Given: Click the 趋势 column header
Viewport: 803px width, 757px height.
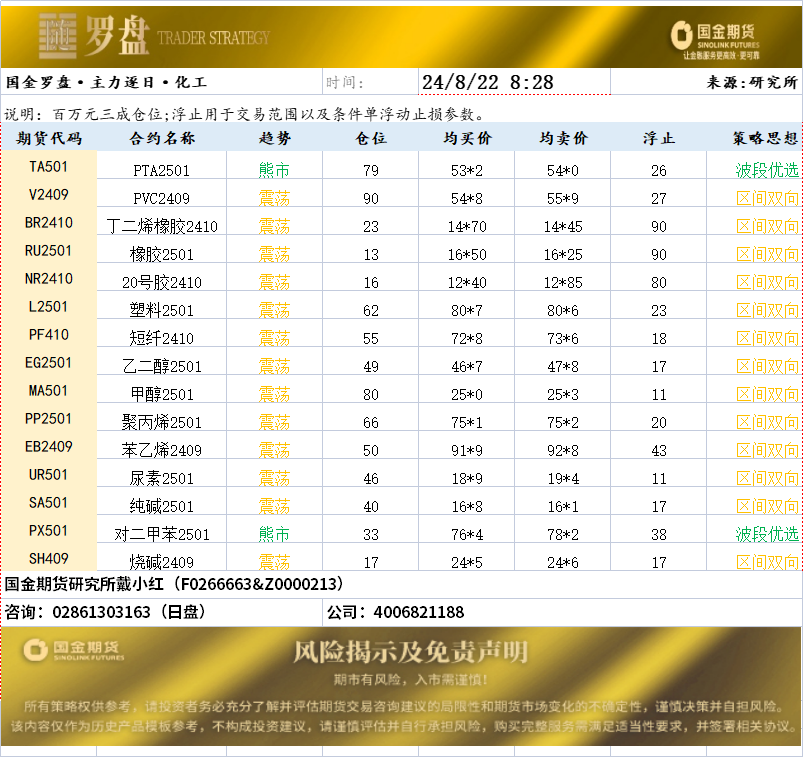Looking at the screenshot, I should [274, 138].
